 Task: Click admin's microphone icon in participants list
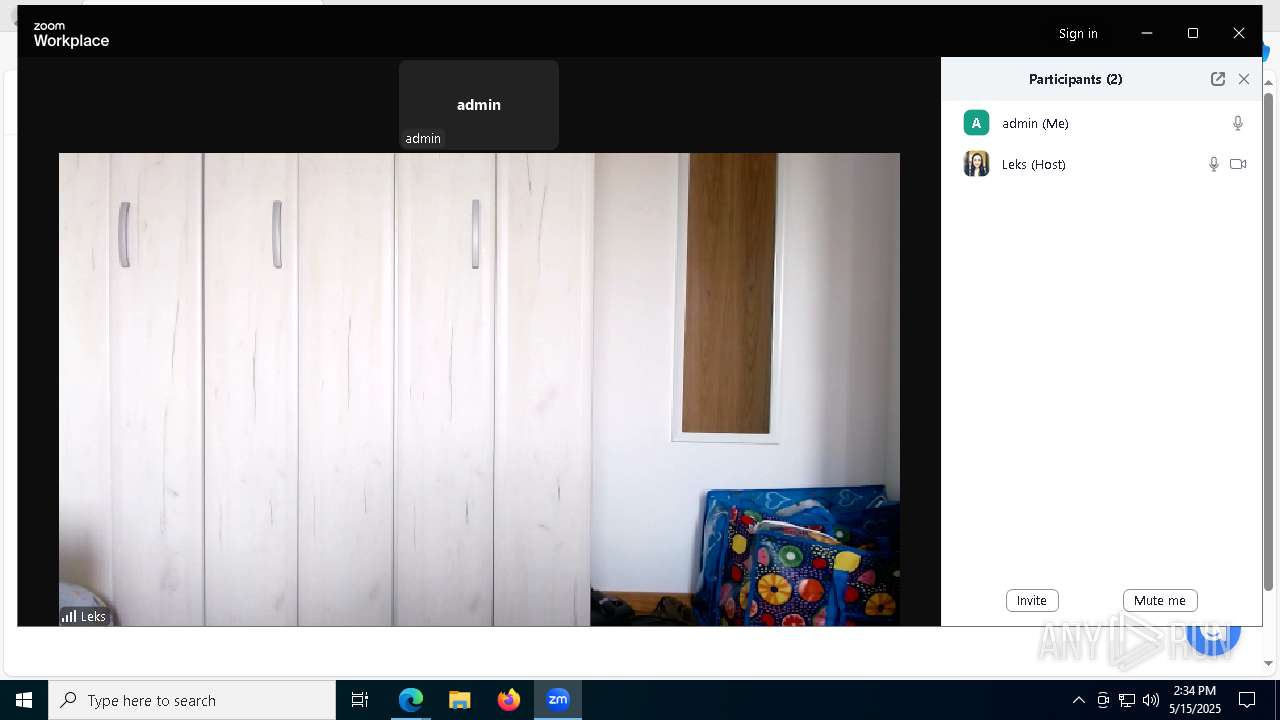point(1238,123)
